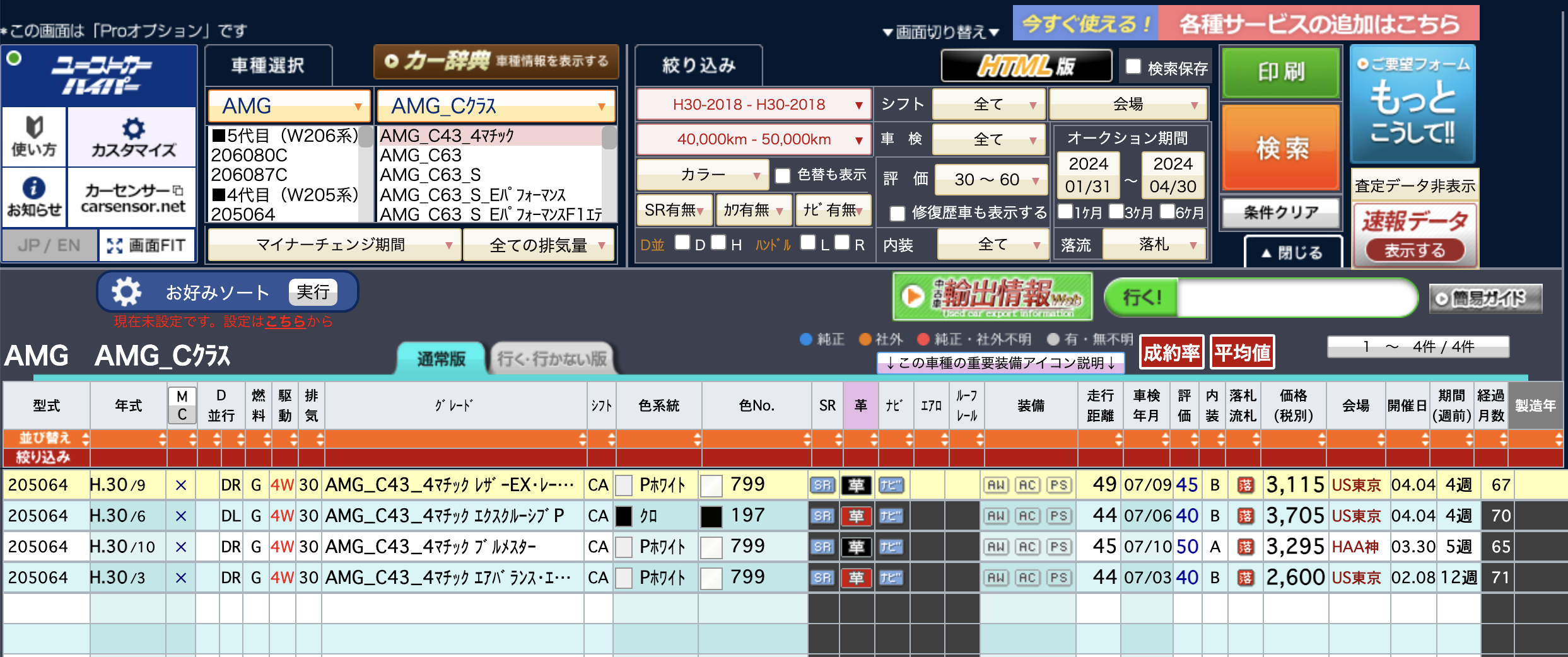Tick the 検索保存 checkbox
Image resolution: width=1568 pixels, height=657 pixels.
click(1133, 66)
